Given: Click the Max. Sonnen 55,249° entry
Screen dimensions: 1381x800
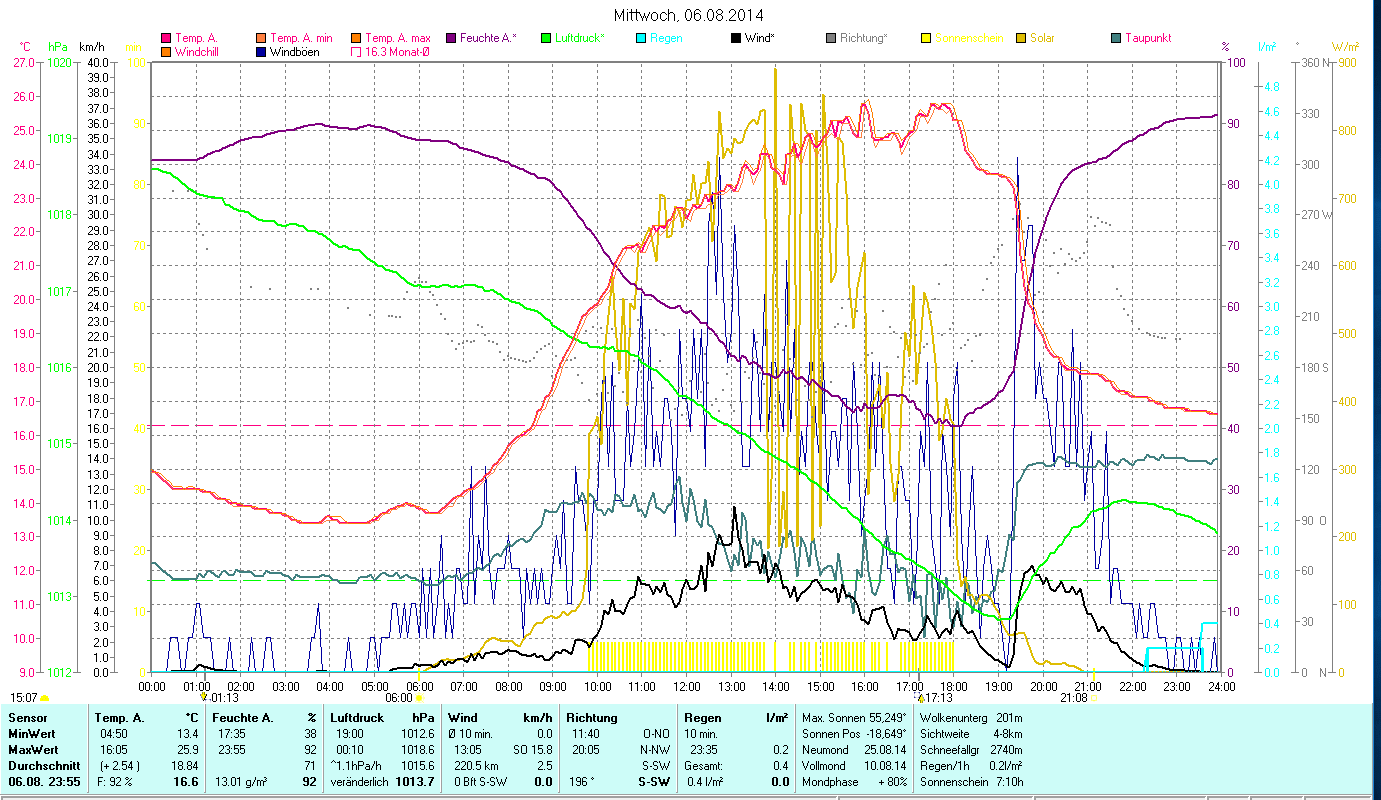Looking at the screenshot, I should [x=854, y=717].
